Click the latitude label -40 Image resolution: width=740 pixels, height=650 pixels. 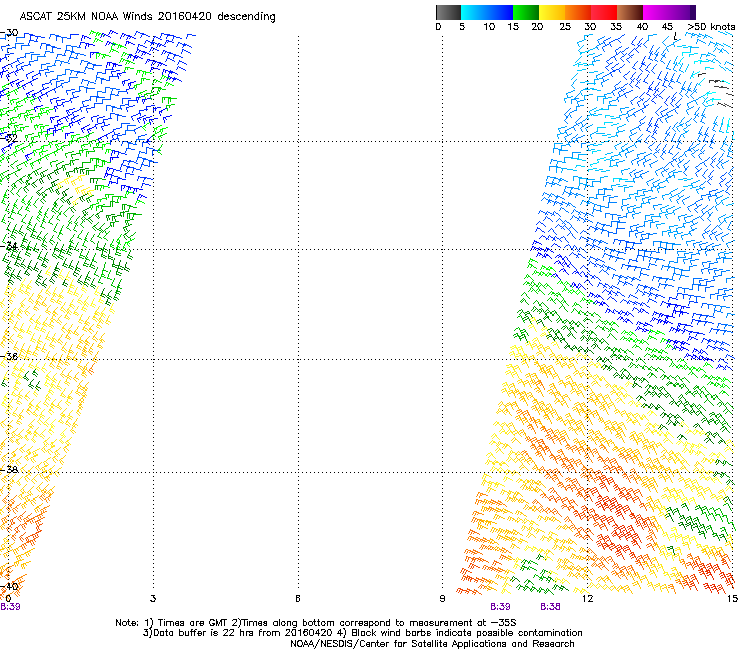click(9, 587)
